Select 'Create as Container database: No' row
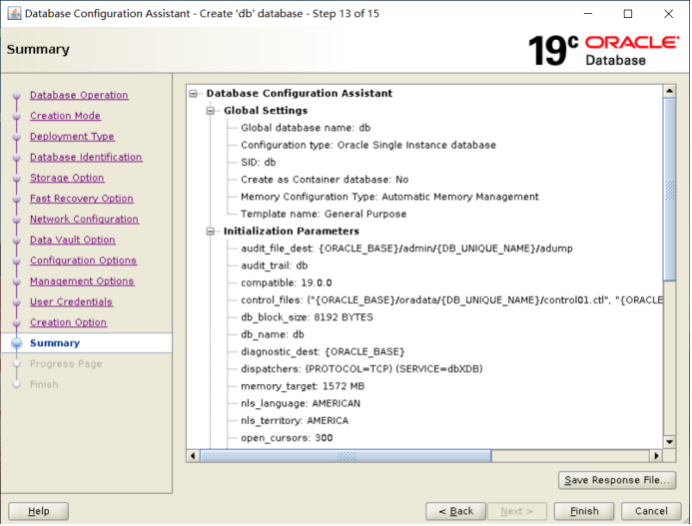 tap(324, 180)
